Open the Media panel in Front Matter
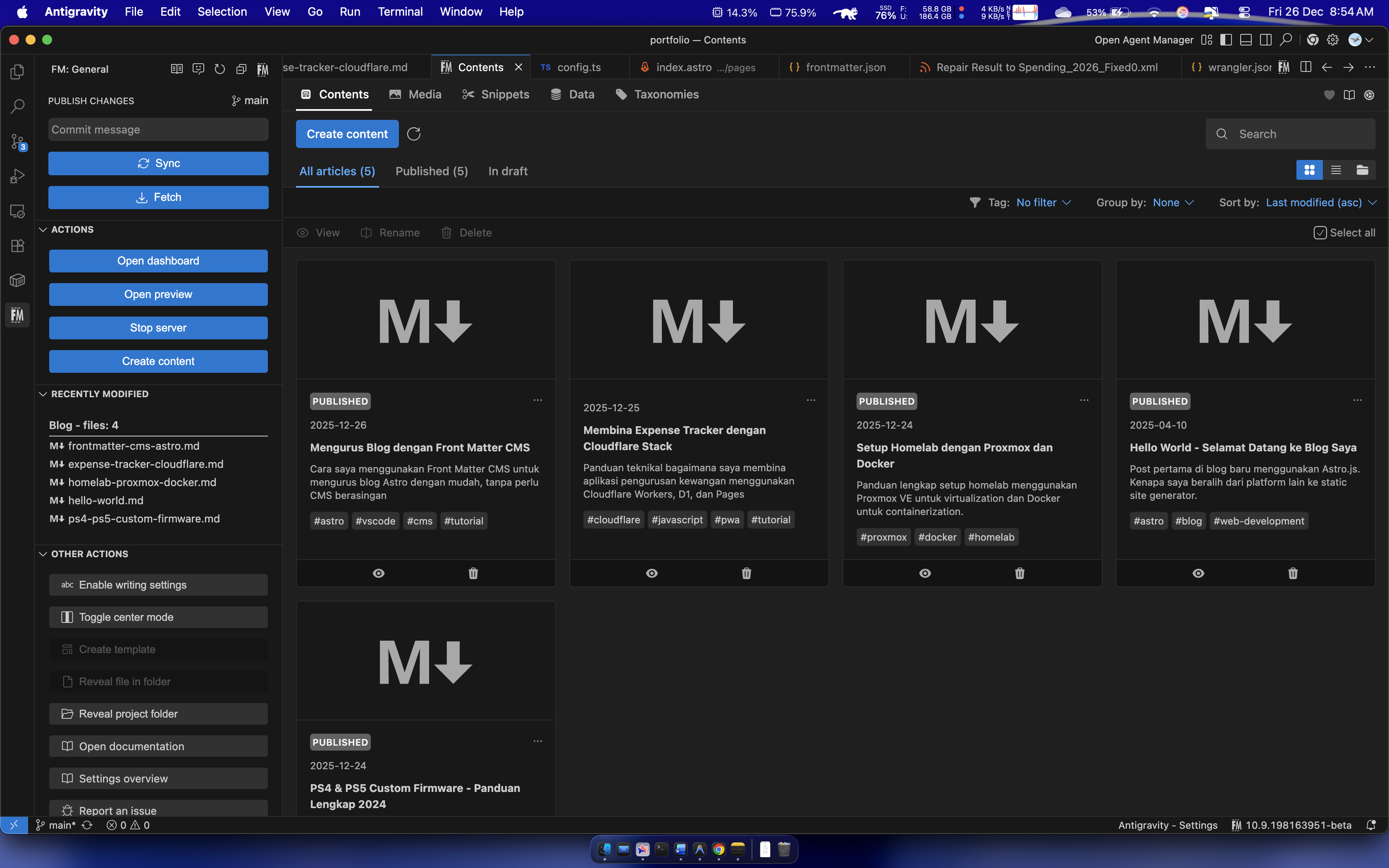The image size is (1389, 868). (x=415, y=94)
